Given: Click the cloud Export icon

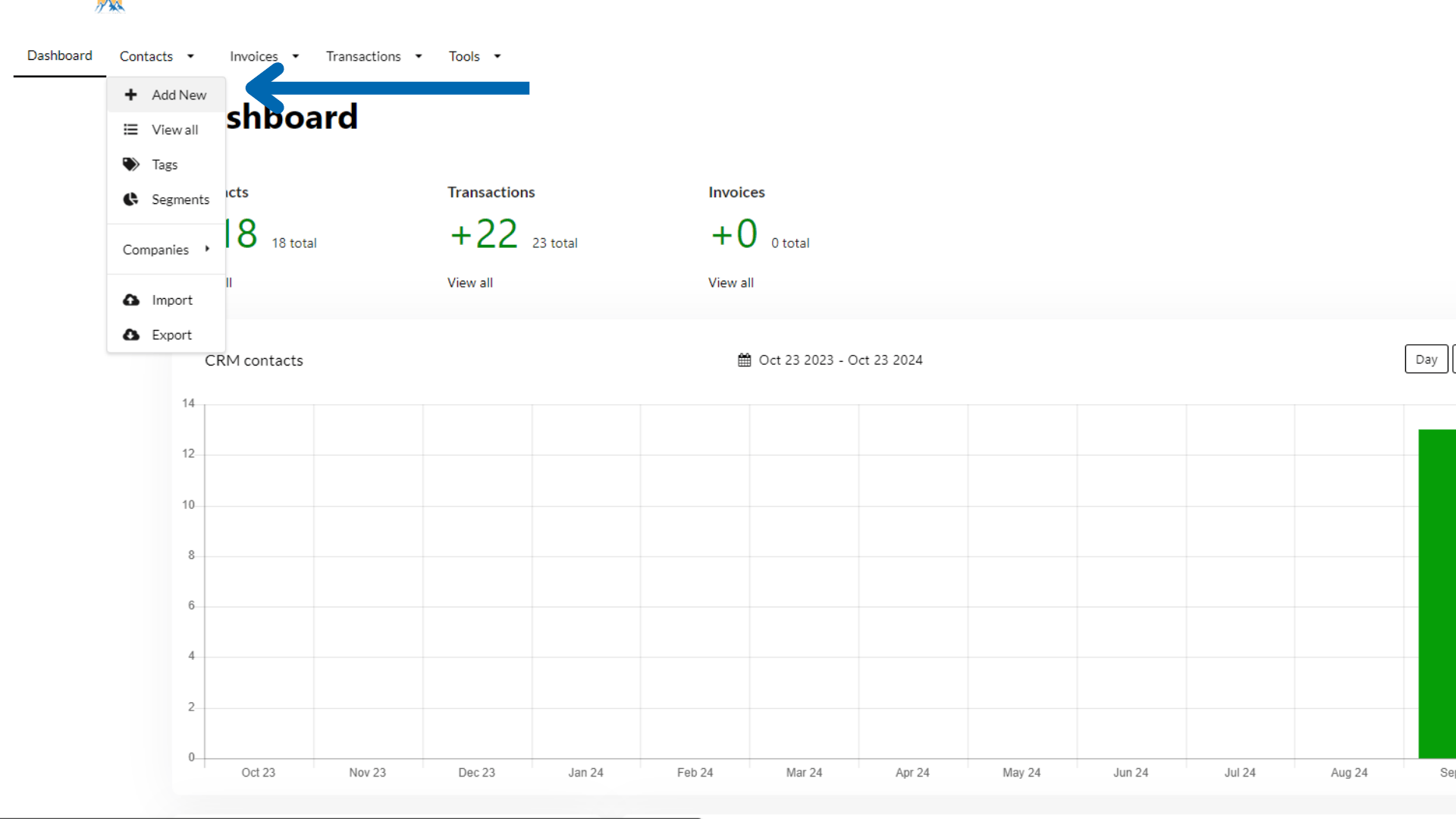Looking at the screenshot, I should point(130,335).
